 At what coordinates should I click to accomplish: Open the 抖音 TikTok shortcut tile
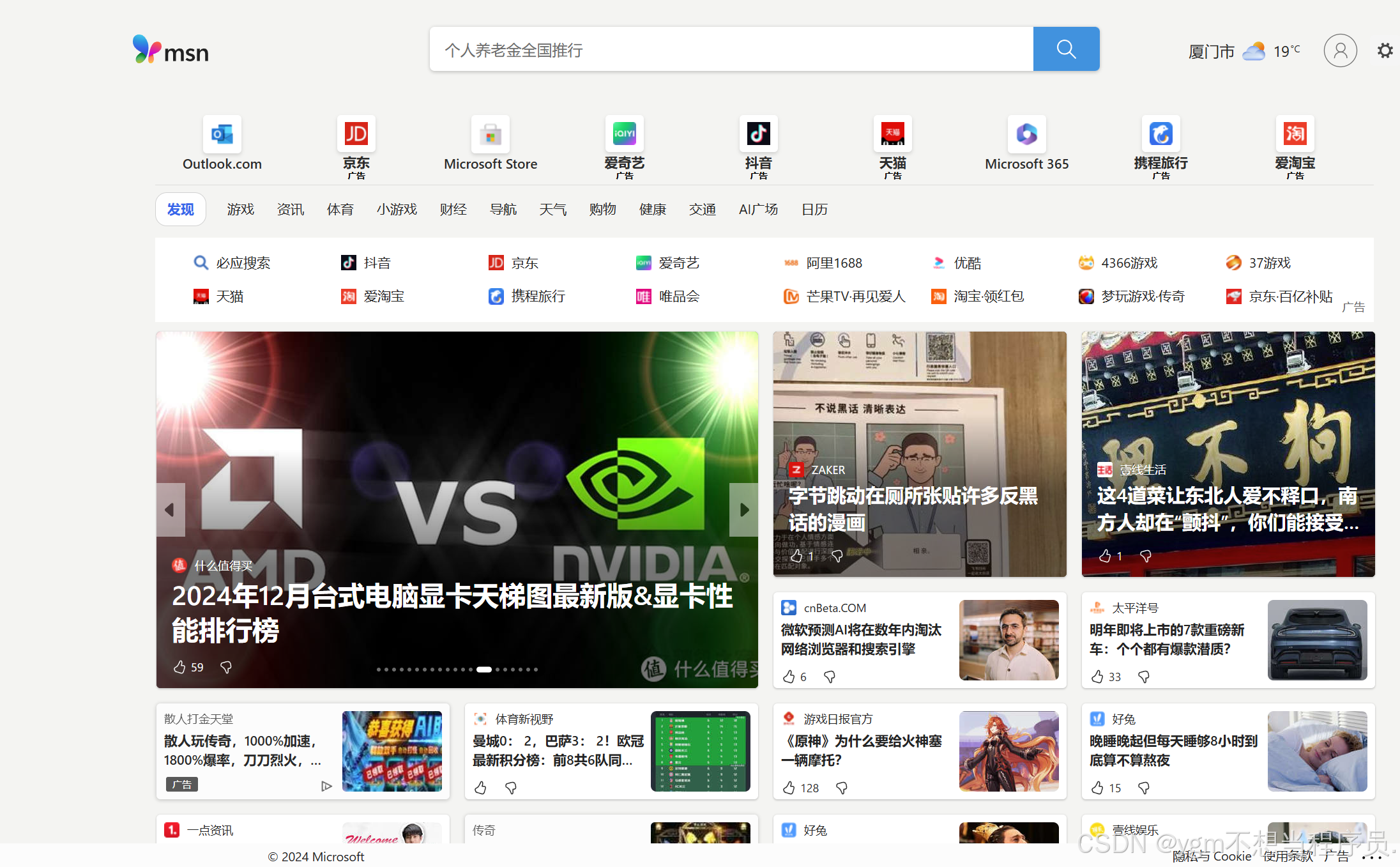click(x=758, y=134)
